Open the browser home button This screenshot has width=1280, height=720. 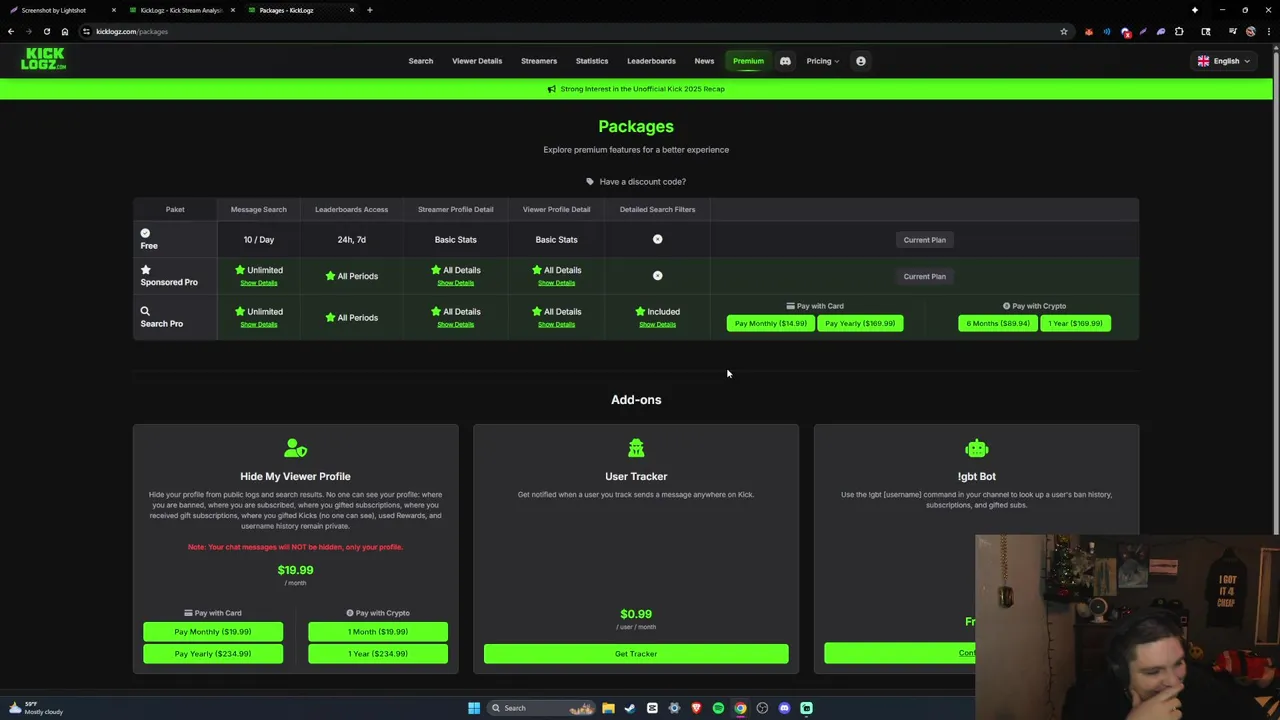coord(65,31)
